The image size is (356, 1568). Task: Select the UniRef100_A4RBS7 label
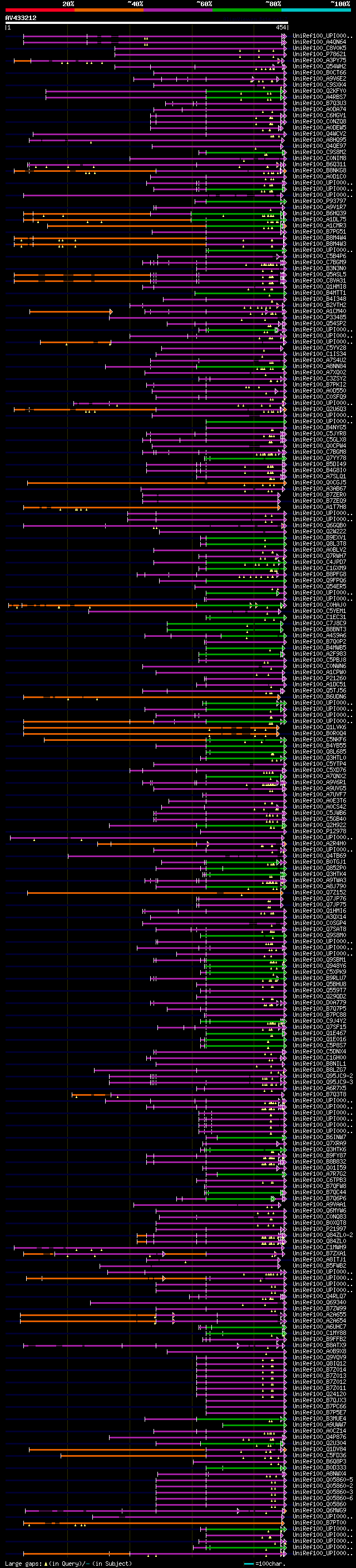point(319,97)
